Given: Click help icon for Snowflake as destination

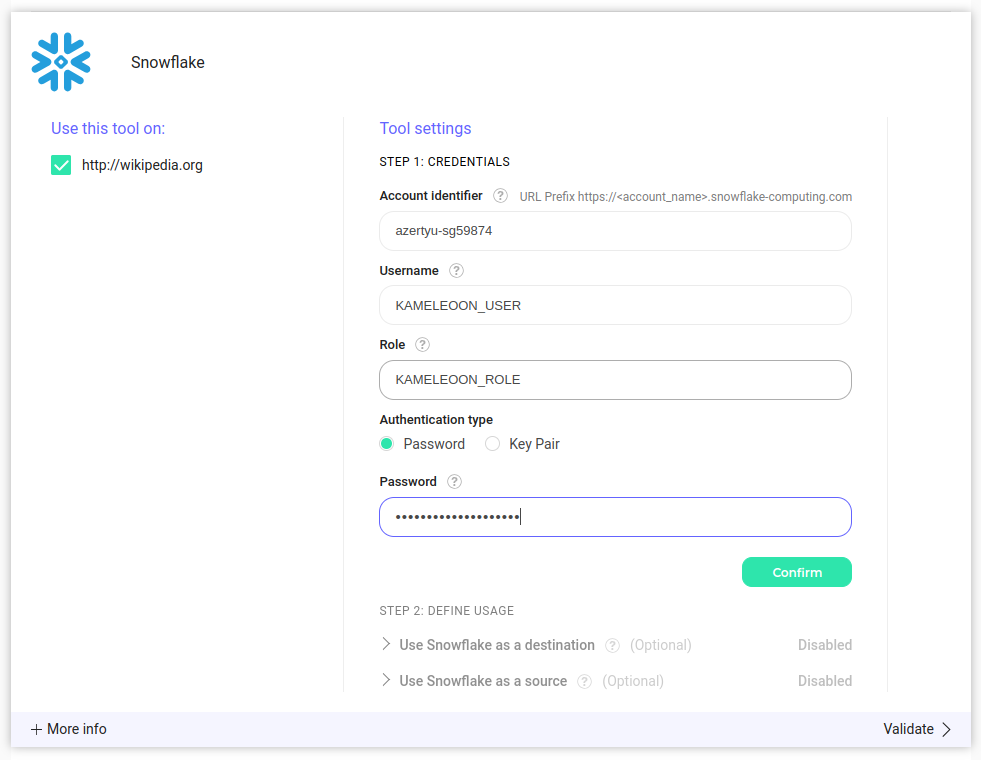Looking at the screenshot, I should pyautogui.click(x=612, y=645).
